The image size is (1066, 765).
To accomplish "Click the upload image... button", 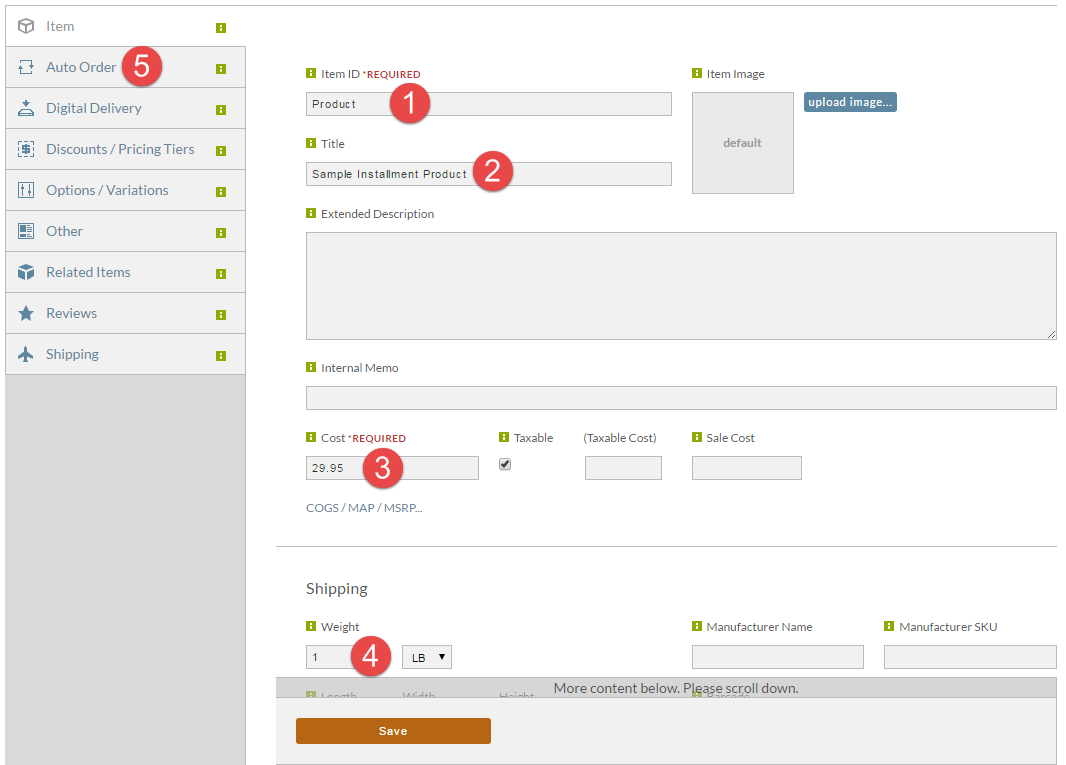I will tap(850, 102).
